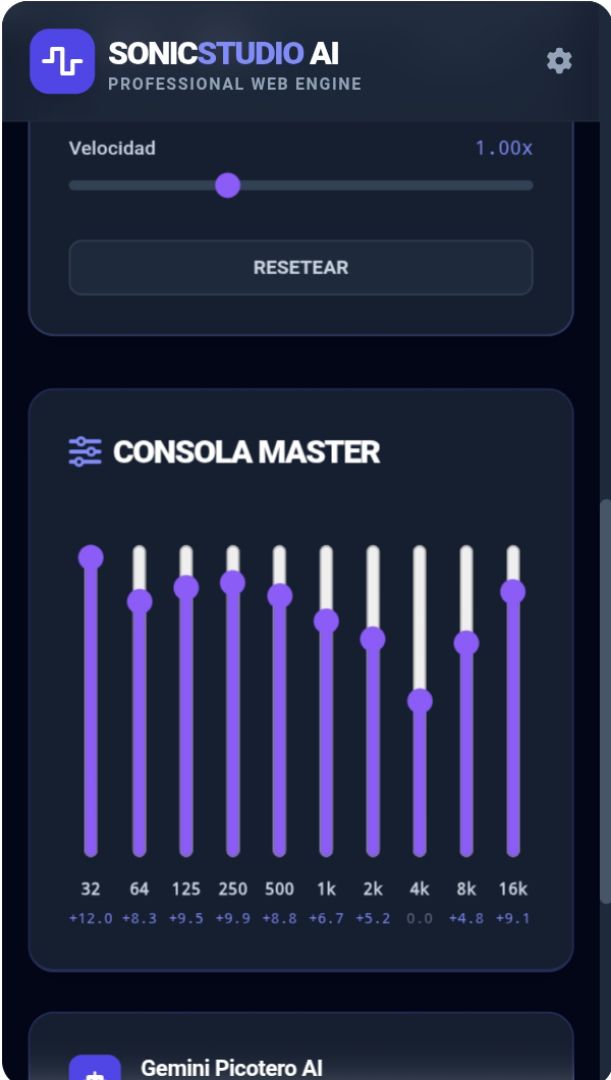
Task: Click the SONICSTUDIO AI title text
Action: pos(223,53)
